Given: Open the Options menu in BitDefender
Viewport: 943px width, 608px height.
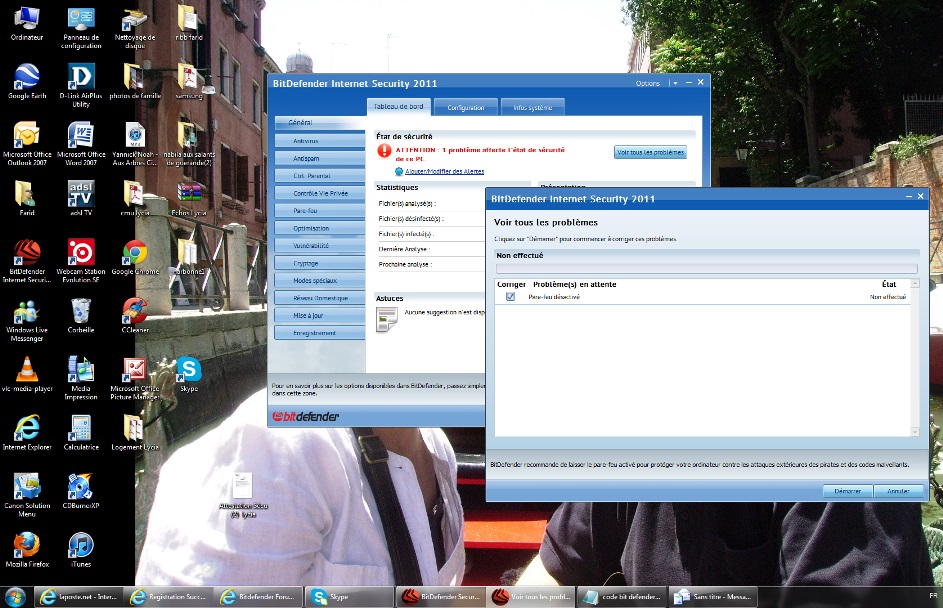Looking at the screenshot, I should pos(648,83).
